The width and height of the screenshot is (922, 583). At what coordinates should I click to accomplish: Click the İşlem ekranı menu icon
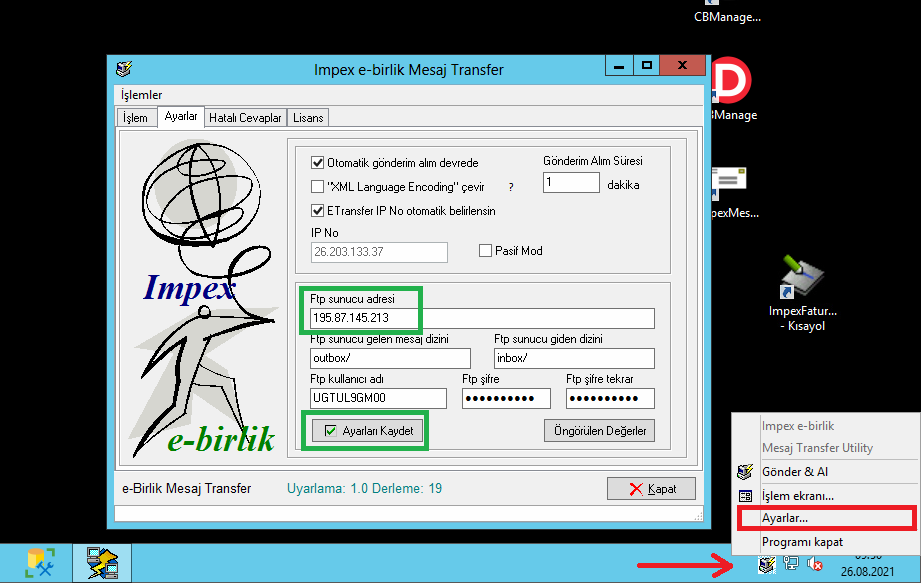(745, 496)
